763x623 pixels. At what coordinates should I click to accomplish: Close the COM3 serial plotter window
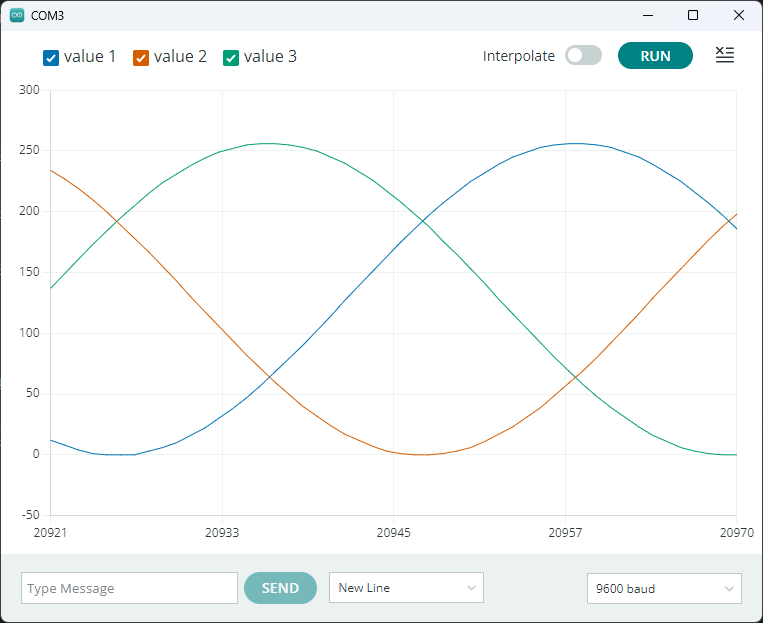pos(739,16)
